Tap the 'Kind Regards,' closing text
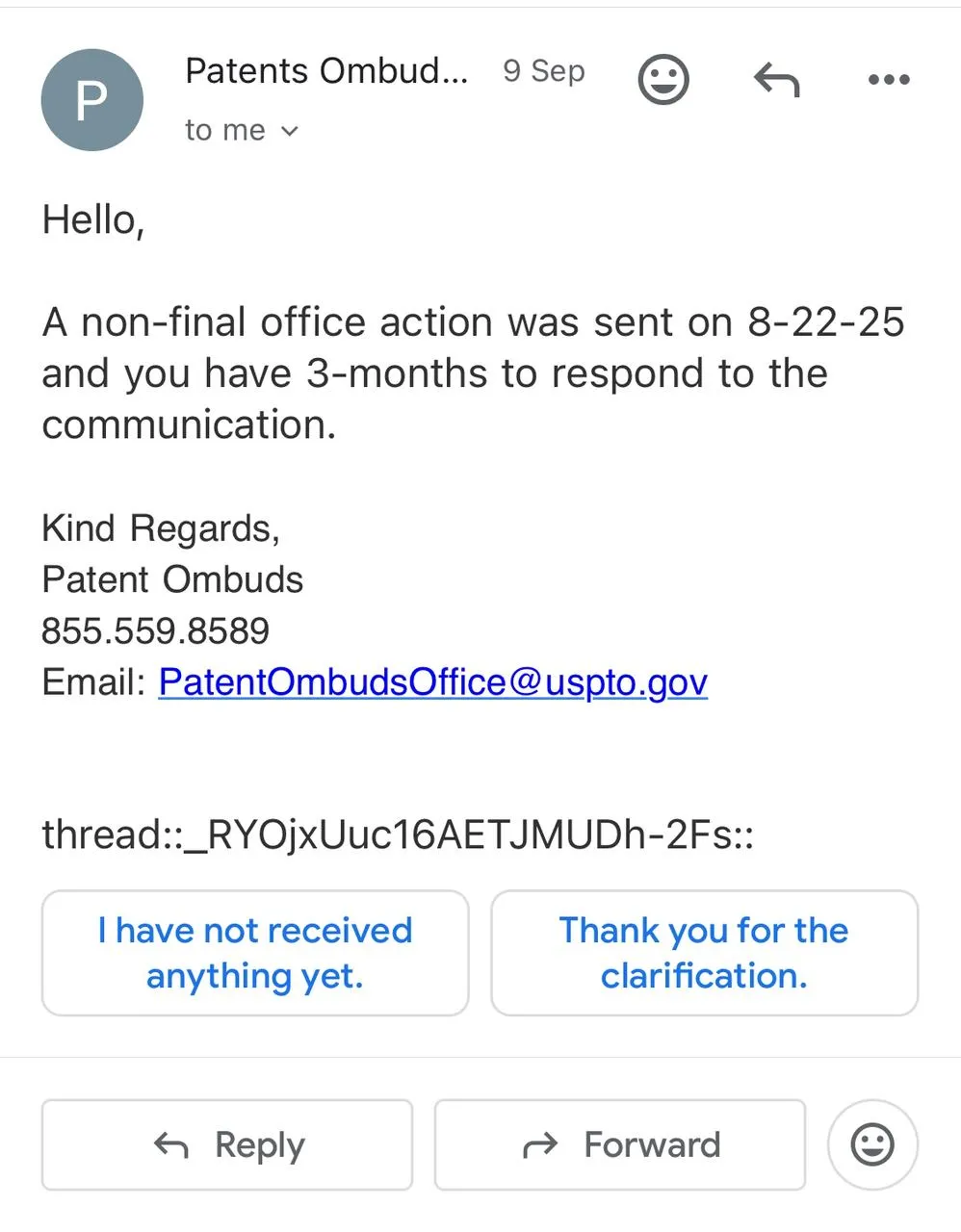 (x=161, y=528)
